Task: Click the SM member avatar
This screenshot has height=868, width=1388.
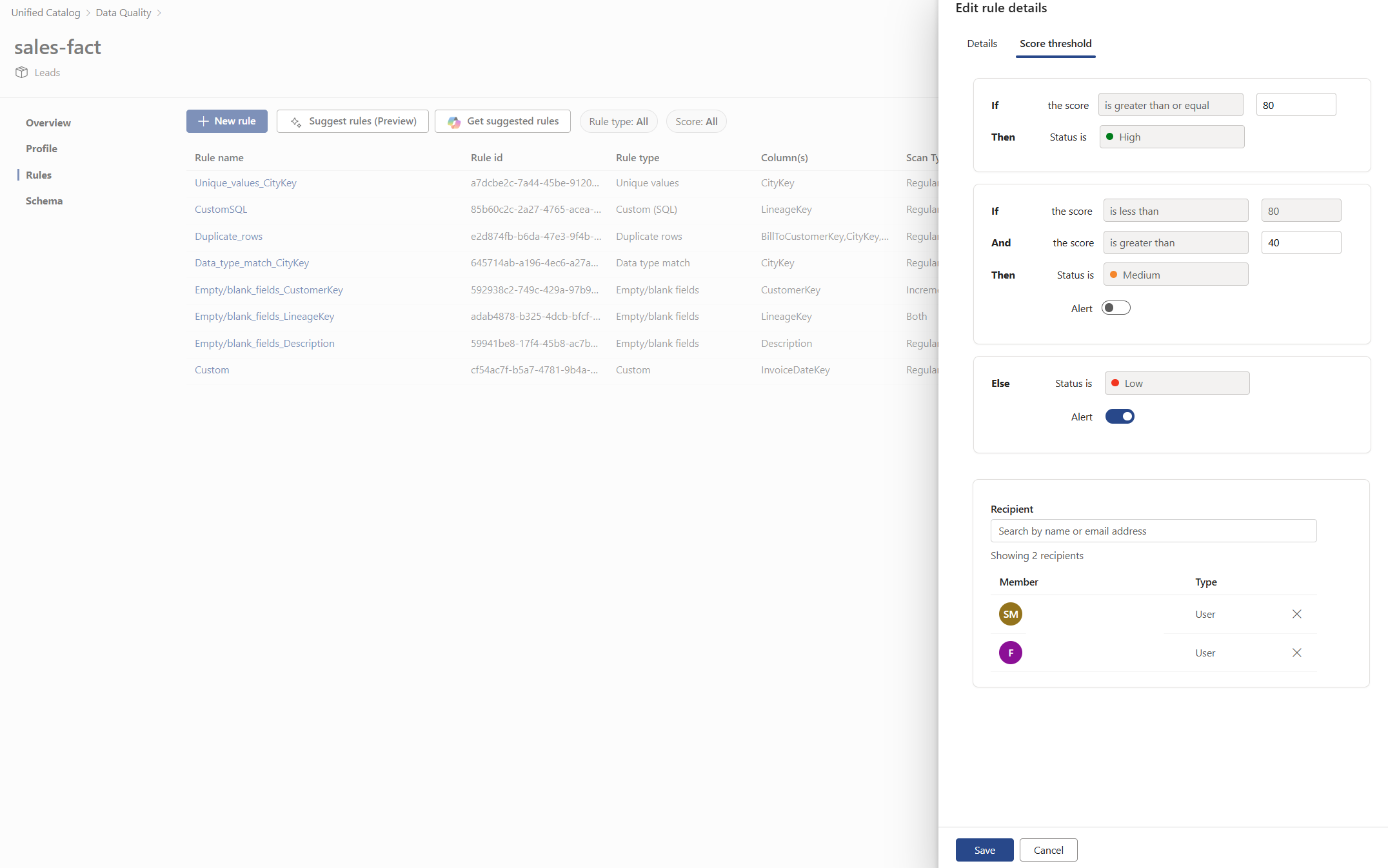Action: (1010, 614)
